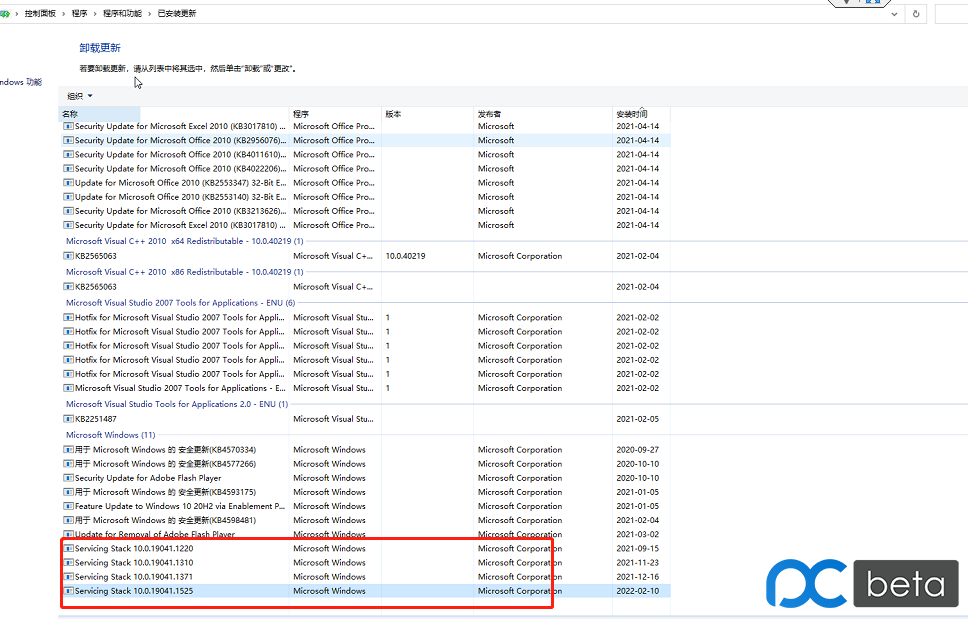Click the Control Panel icon in address bar
This screenshot has width=968, height=619.
click(x=4, y=14)
